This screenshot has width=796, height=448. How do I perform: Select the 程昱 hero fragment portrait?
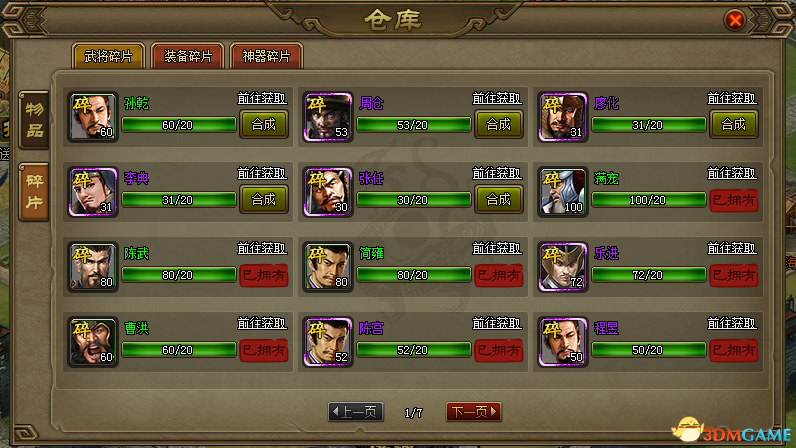pyautogui.click(x=563, y=342)
